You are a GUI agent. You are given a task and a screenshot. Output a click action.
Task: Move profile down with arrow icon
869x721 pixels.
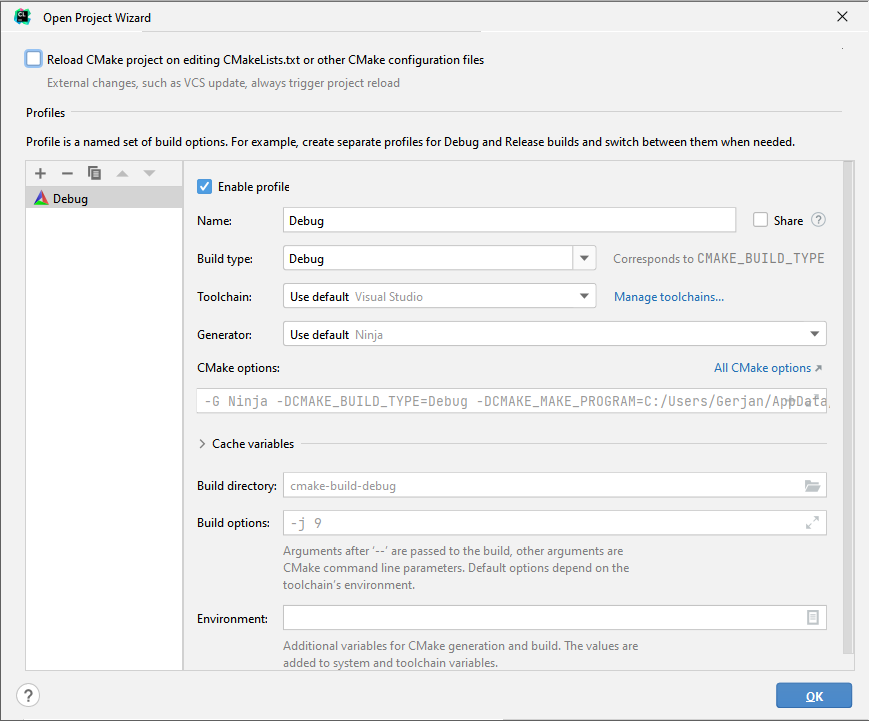149,173
